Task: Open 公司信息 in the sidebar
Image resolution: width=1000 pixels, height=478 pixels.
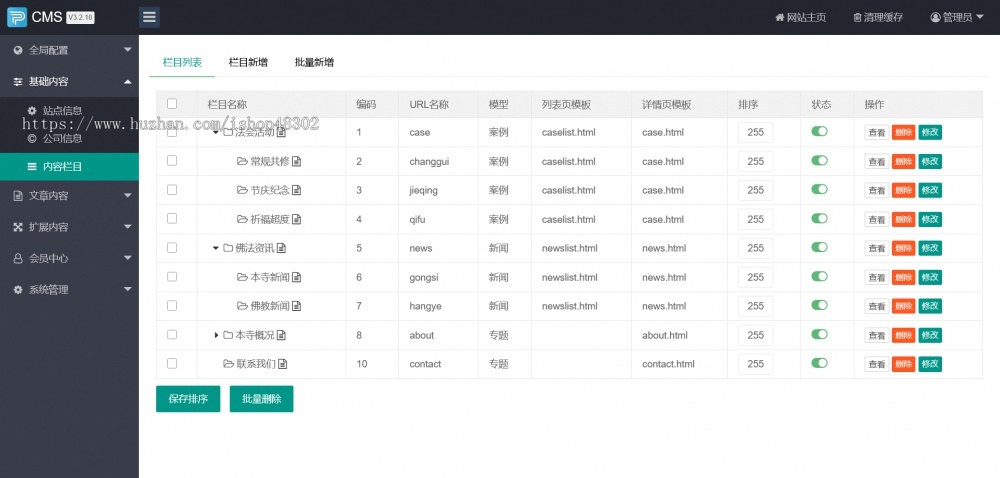Action: pyautogui.click(x=62, y=138)
